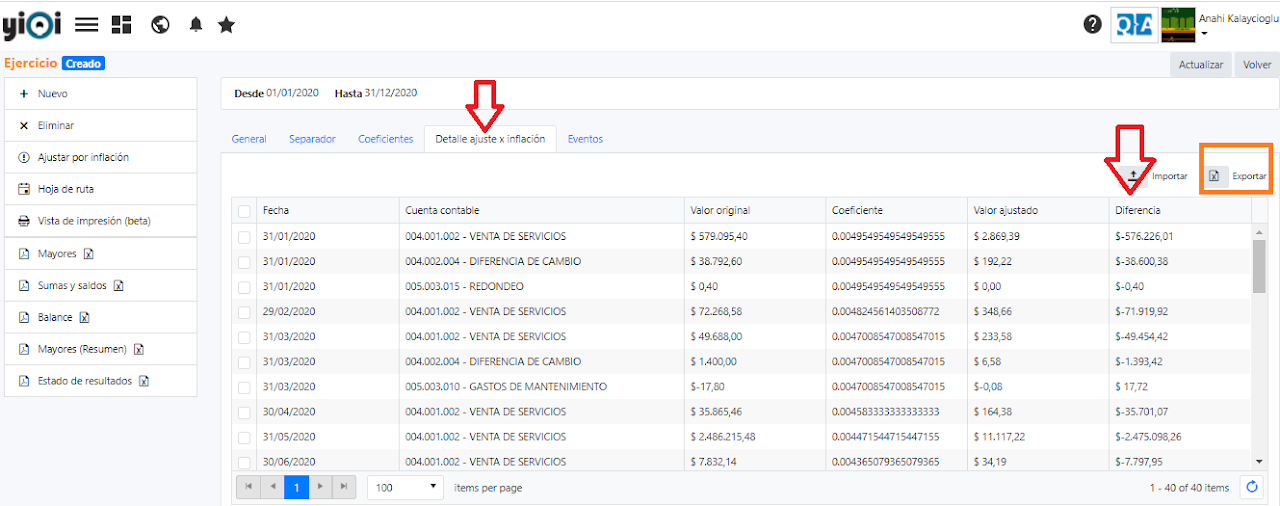The width and height of the screenshot is (1280, 506).
Task: Switch to the General tab
Action: click(x=249, y=139)
